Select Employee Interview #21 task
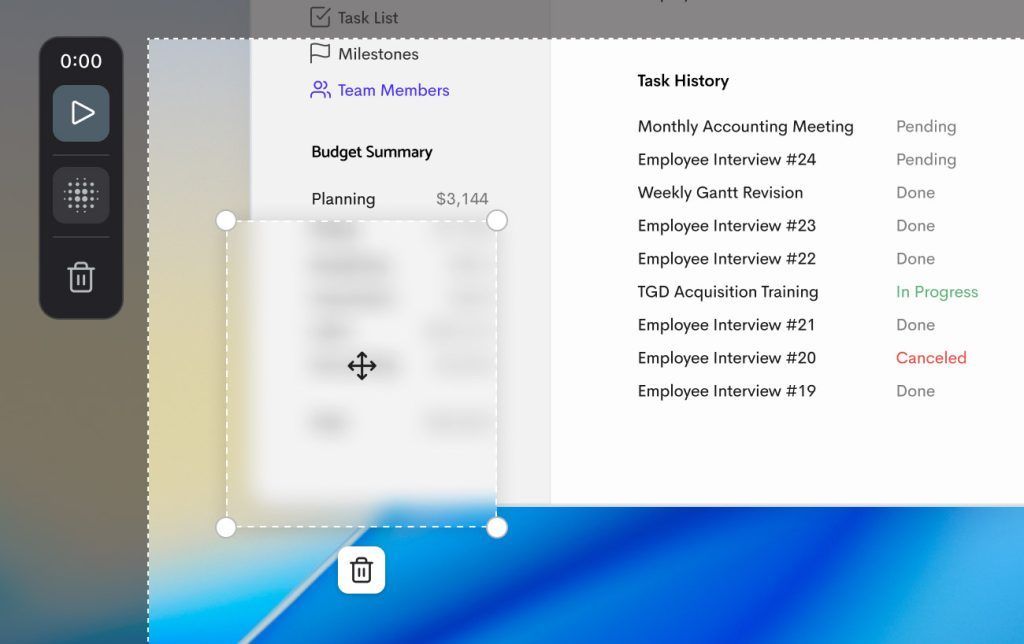Screen dimensions: 1024x644 click(x=726, y=325)
